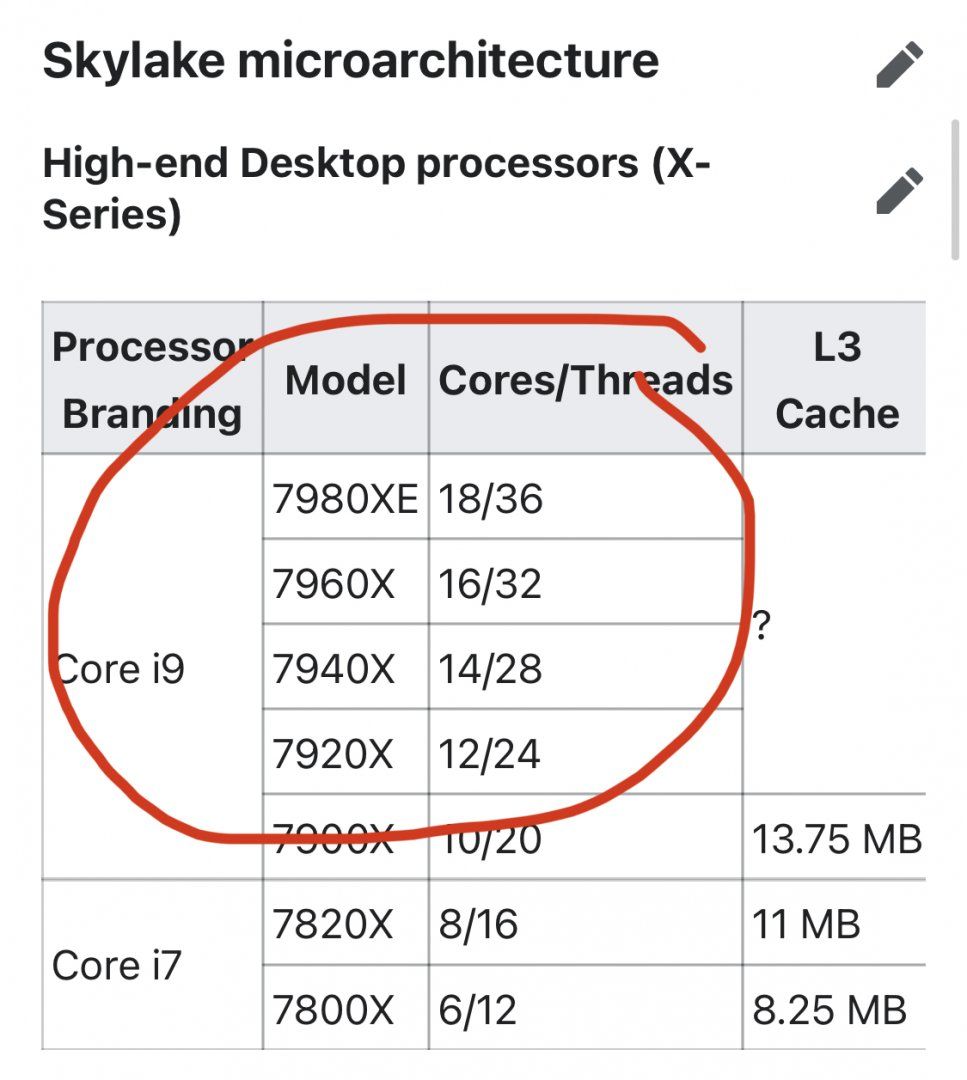Click the Cores/Threads column header
The height and width of the screenshot is (1080, 967).
[585, 378]
